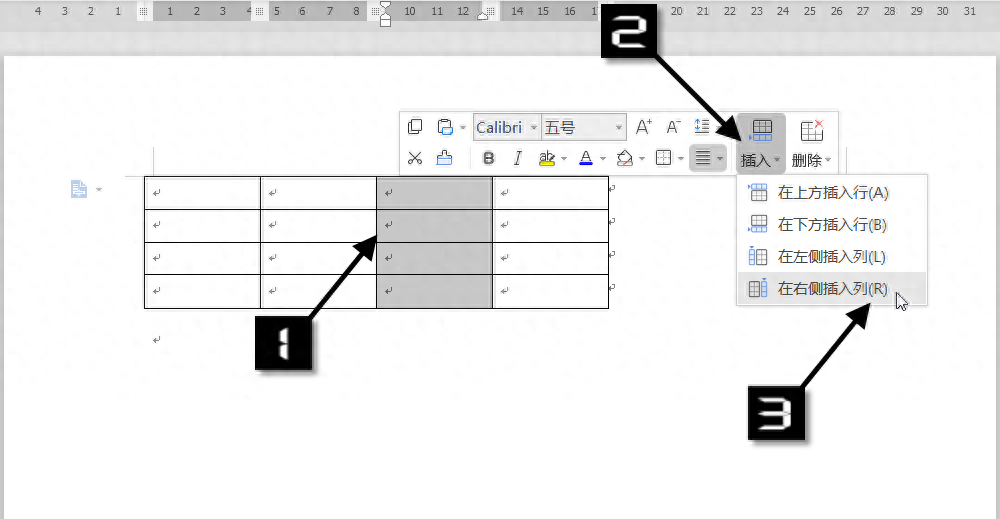Click the 插入 table insert button

click(761, 144)
